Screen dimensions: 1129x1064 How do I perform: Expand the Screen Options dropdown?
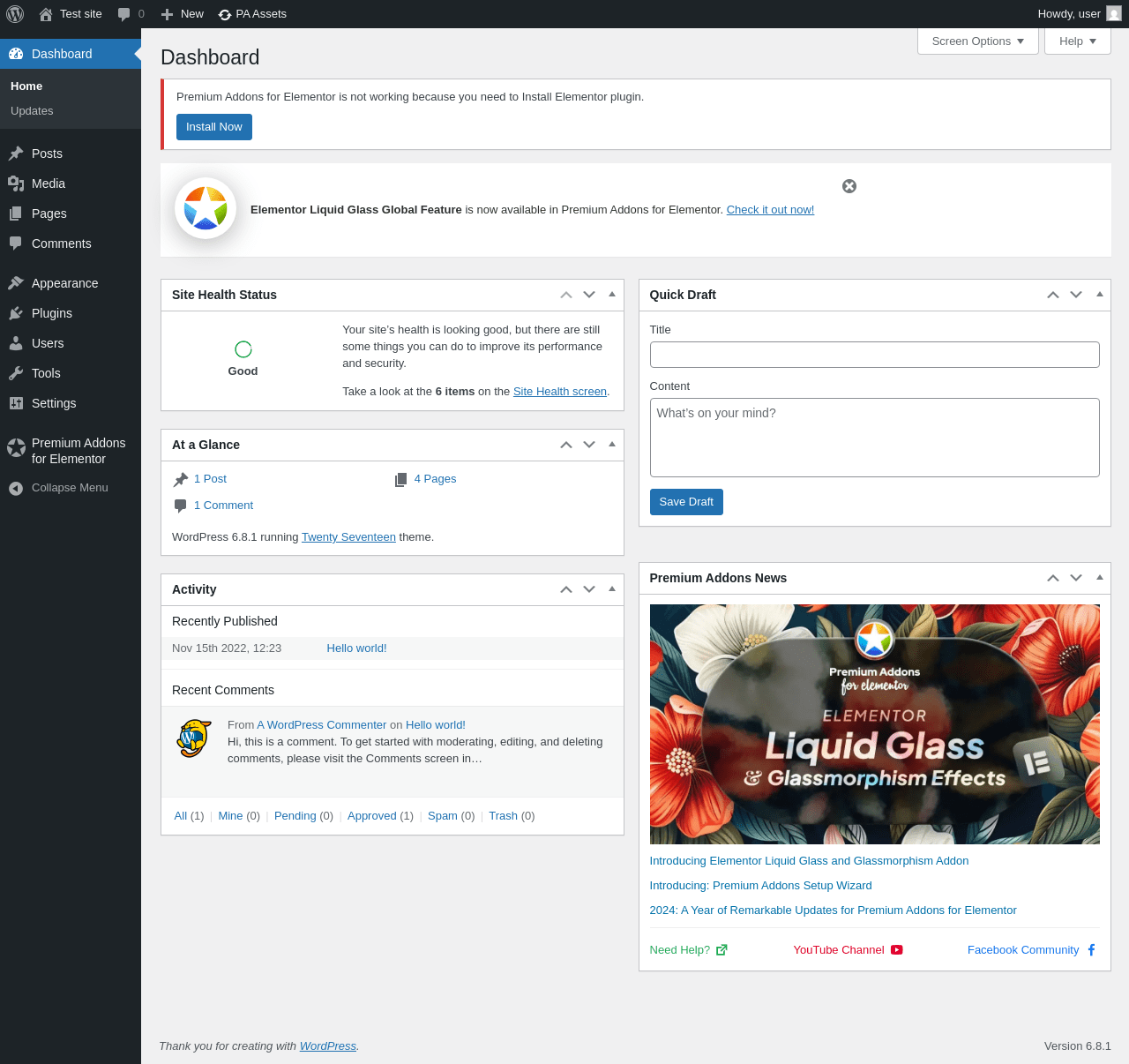point(978,41)
